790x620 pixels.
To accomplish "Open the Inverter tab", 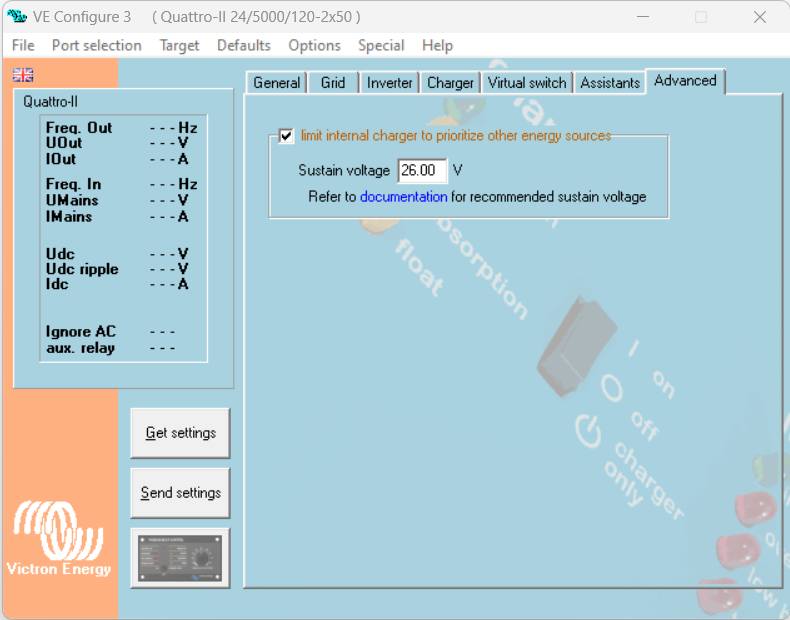I will coord(389,83).
